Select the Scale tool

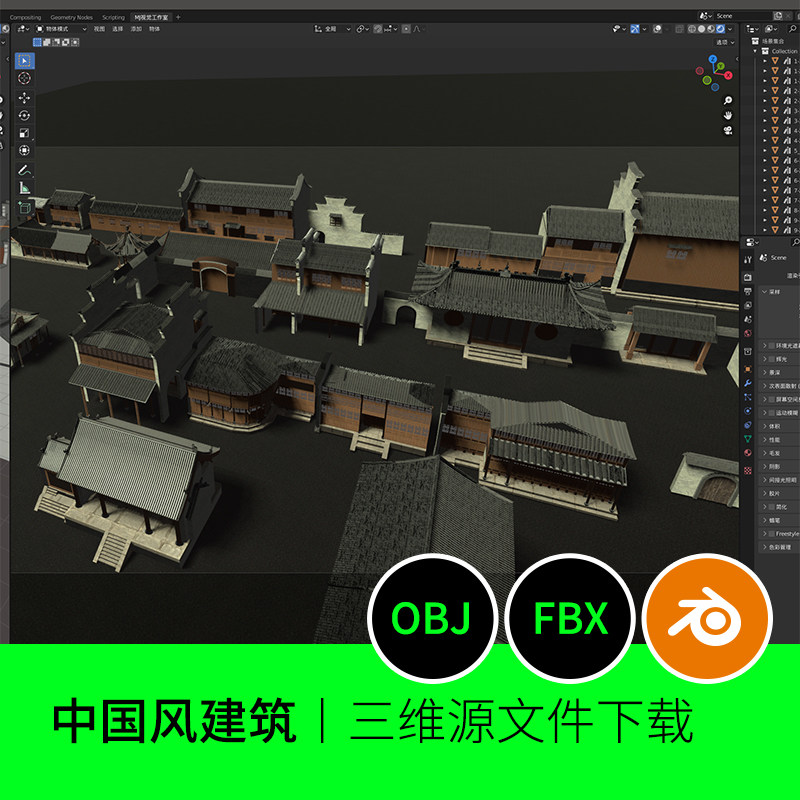coord(23,133)
